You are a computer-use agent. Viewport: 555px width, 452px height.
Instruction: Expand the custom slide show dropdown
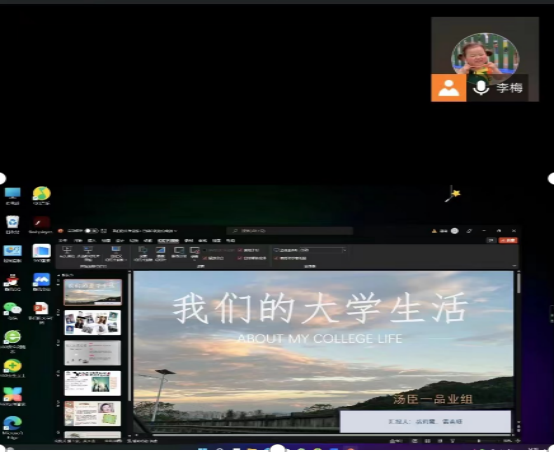pyautogui.click(x=116, y=254)
